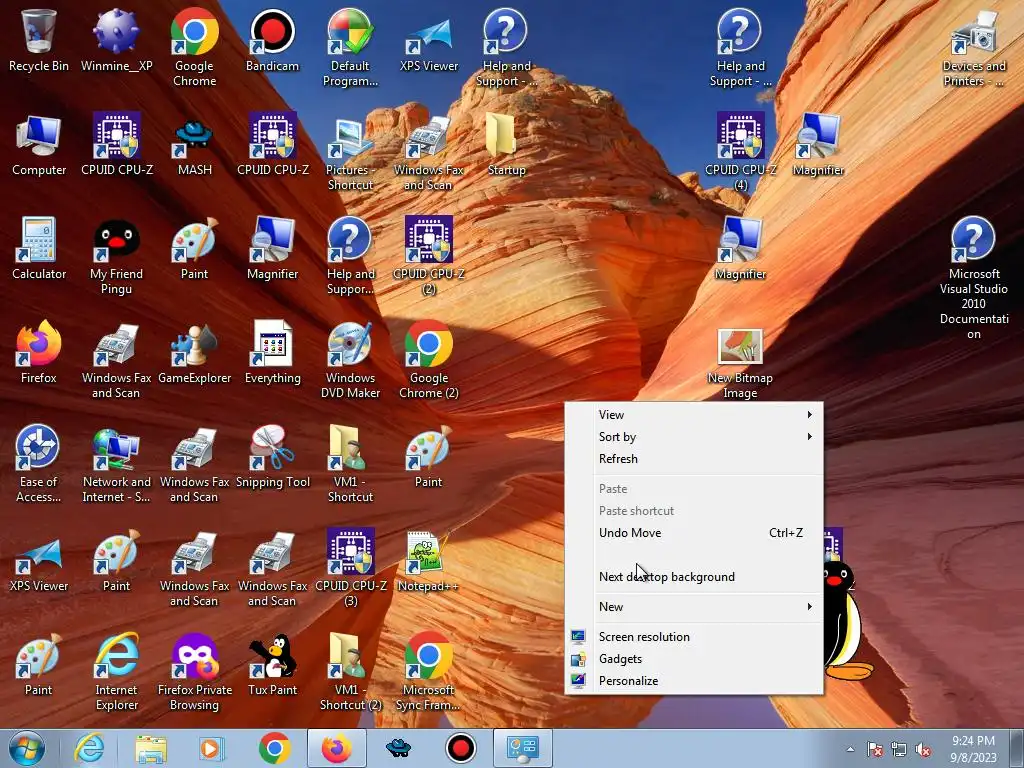Select the VM1 - Shortcut (2) icon
The height and width of the screenshot is (768, 1024).
350,671
